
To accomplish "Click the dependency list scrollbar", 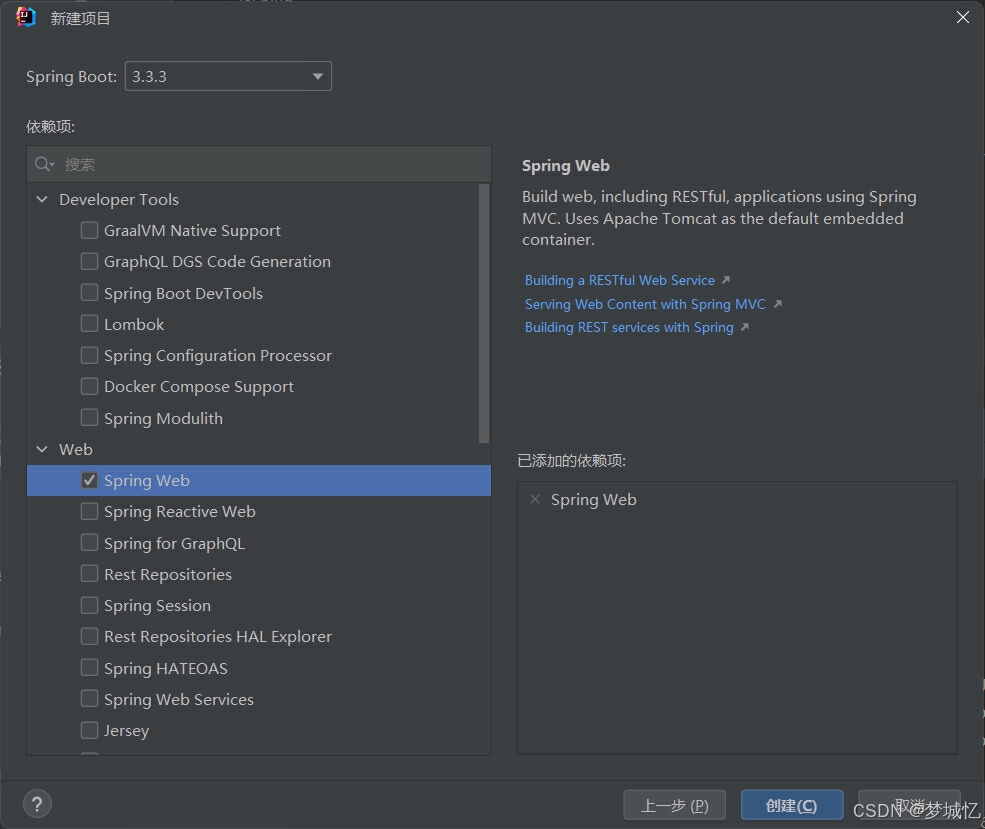I will tap(484, 313).
